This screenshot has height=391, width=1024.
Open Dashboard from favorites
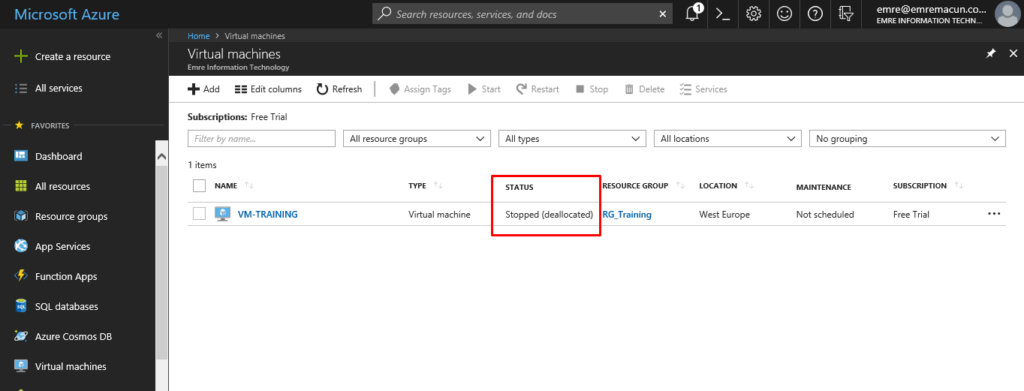coord(58,157)
